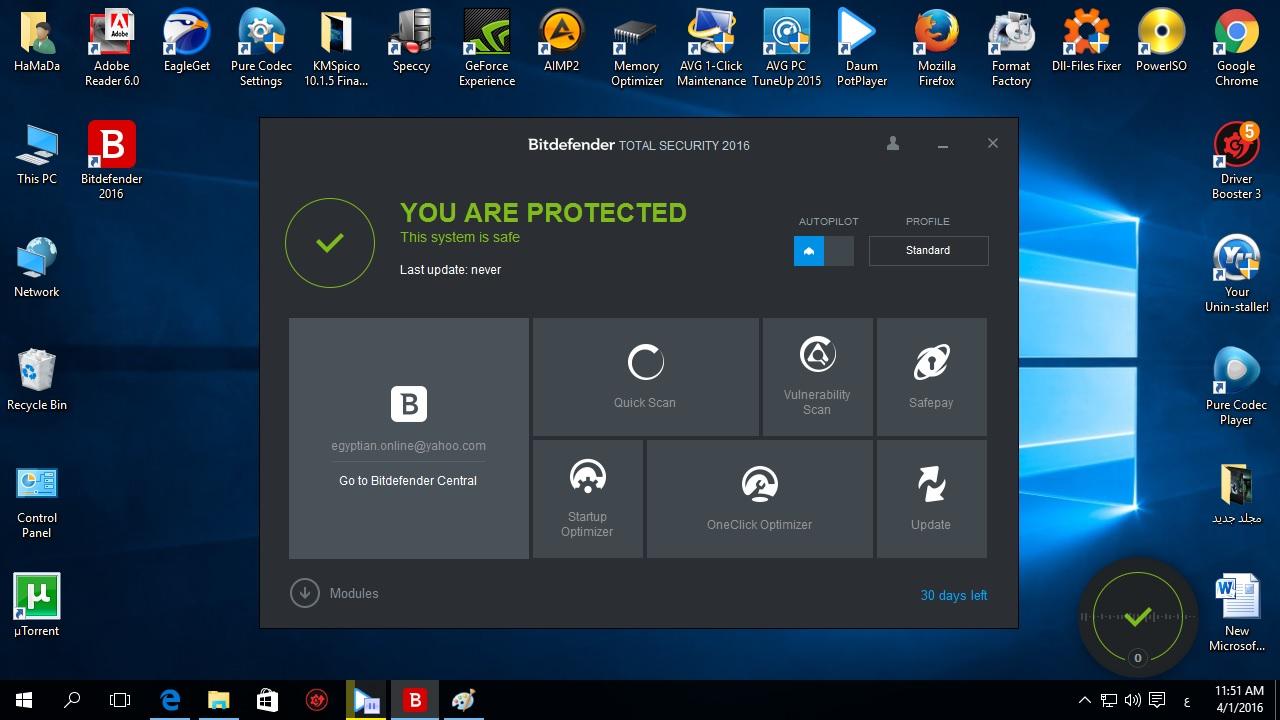This screenshot has height=720, width=1280.
Task: Open the Bitdefender account user icon
Action: 893,144
